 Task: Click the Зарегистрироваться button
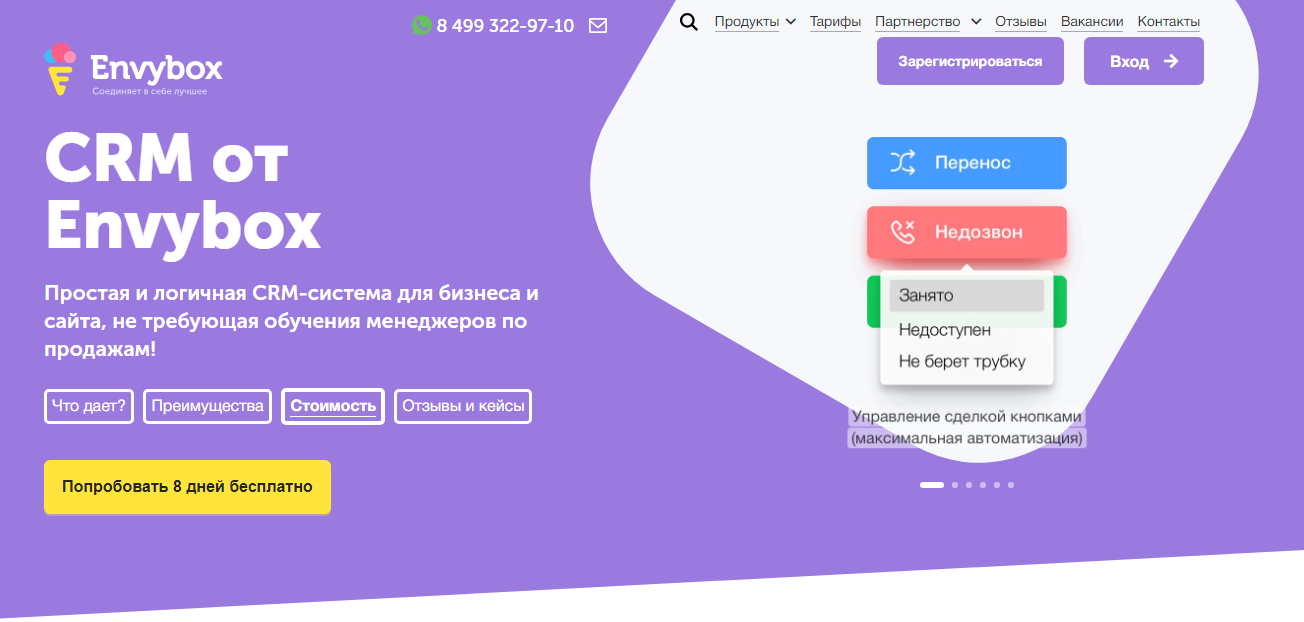[970, 61]
